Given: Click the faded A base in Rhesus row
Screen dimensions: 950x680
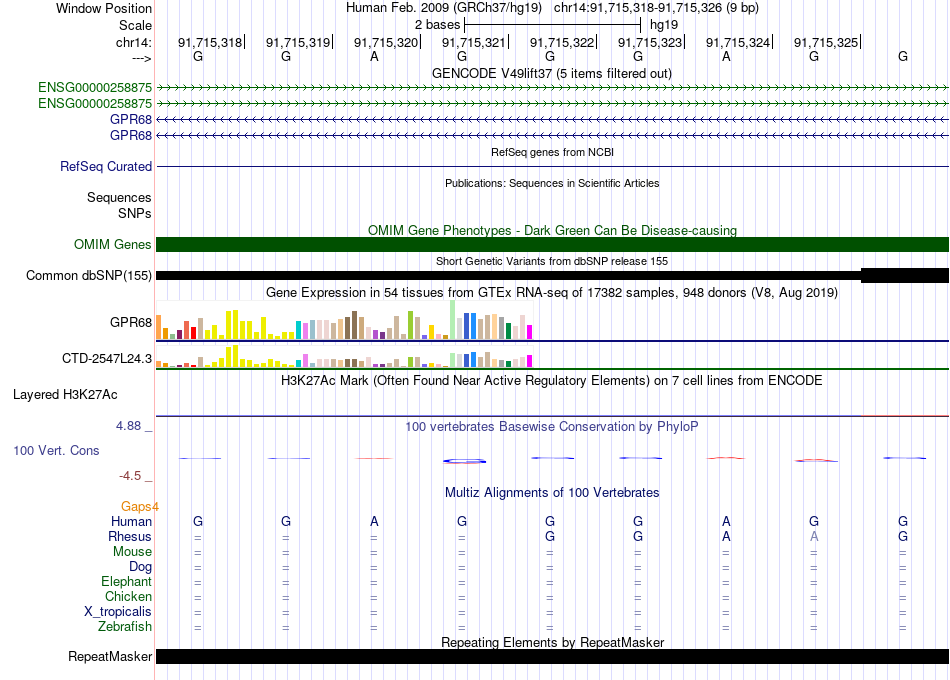Looking at the screenshot, I should coord(814,536).
